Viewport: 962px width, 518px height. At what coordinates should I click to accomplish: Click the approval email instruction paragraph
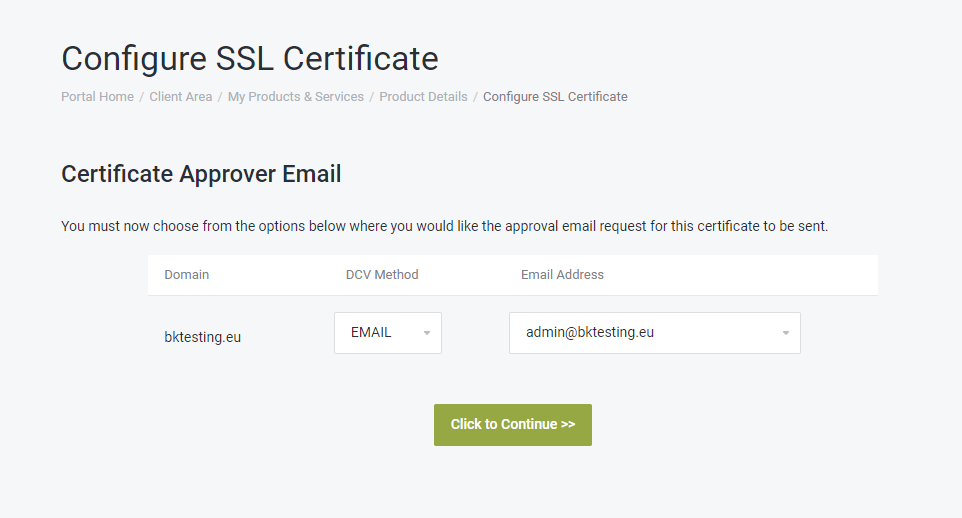[445, 226]
